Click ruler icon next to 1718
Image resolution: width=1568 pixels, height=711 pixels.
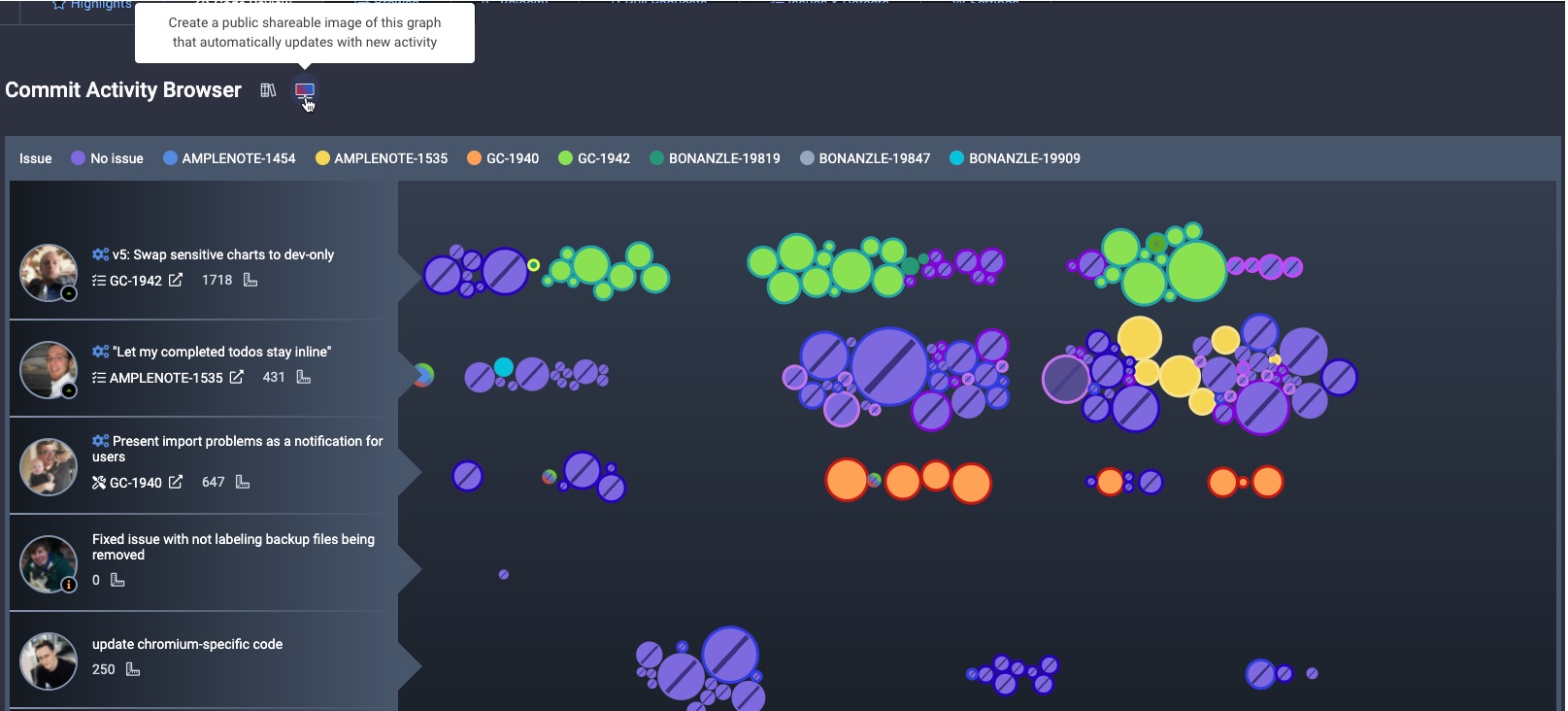[x=250, y=280]
